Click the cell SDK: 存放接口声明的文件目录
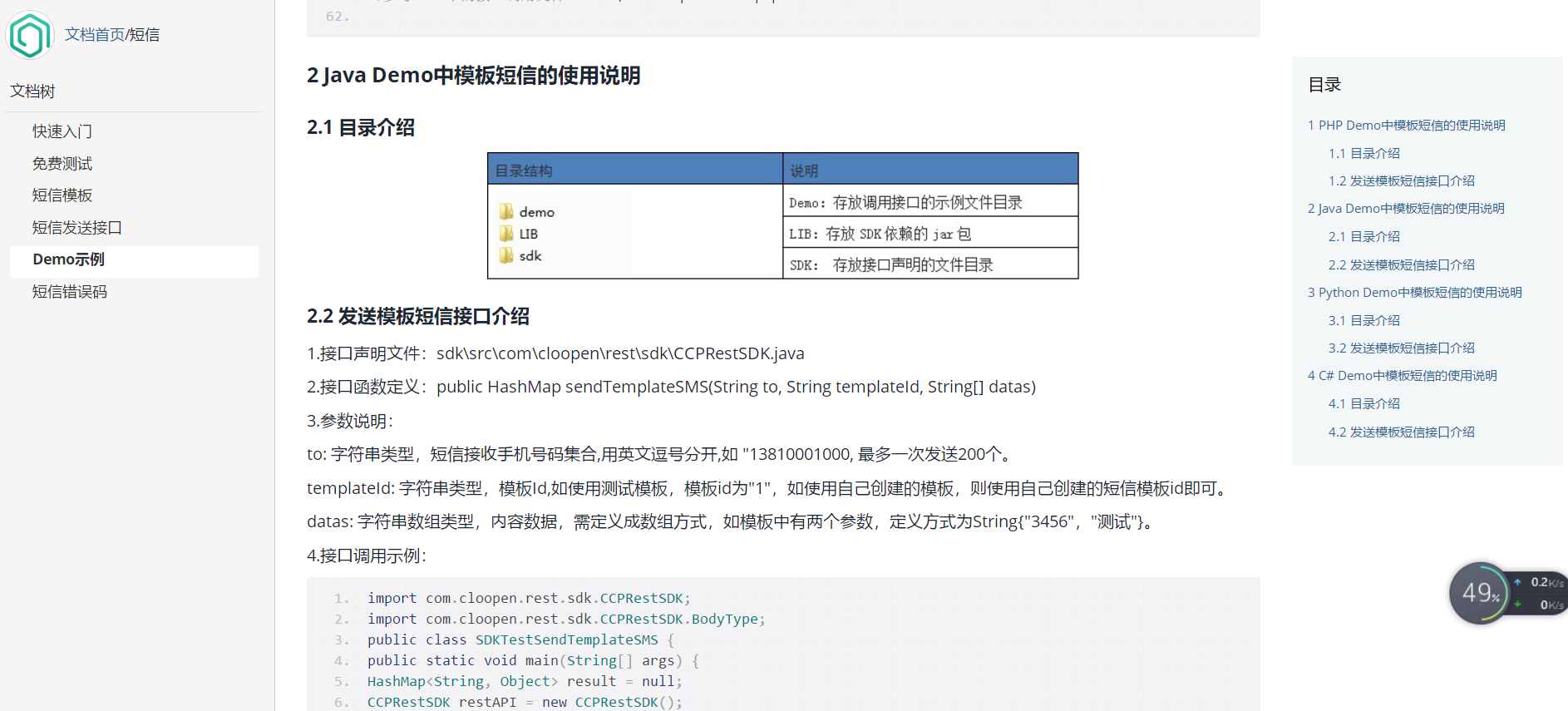The image size is (1568, 711). pos(930,264)
